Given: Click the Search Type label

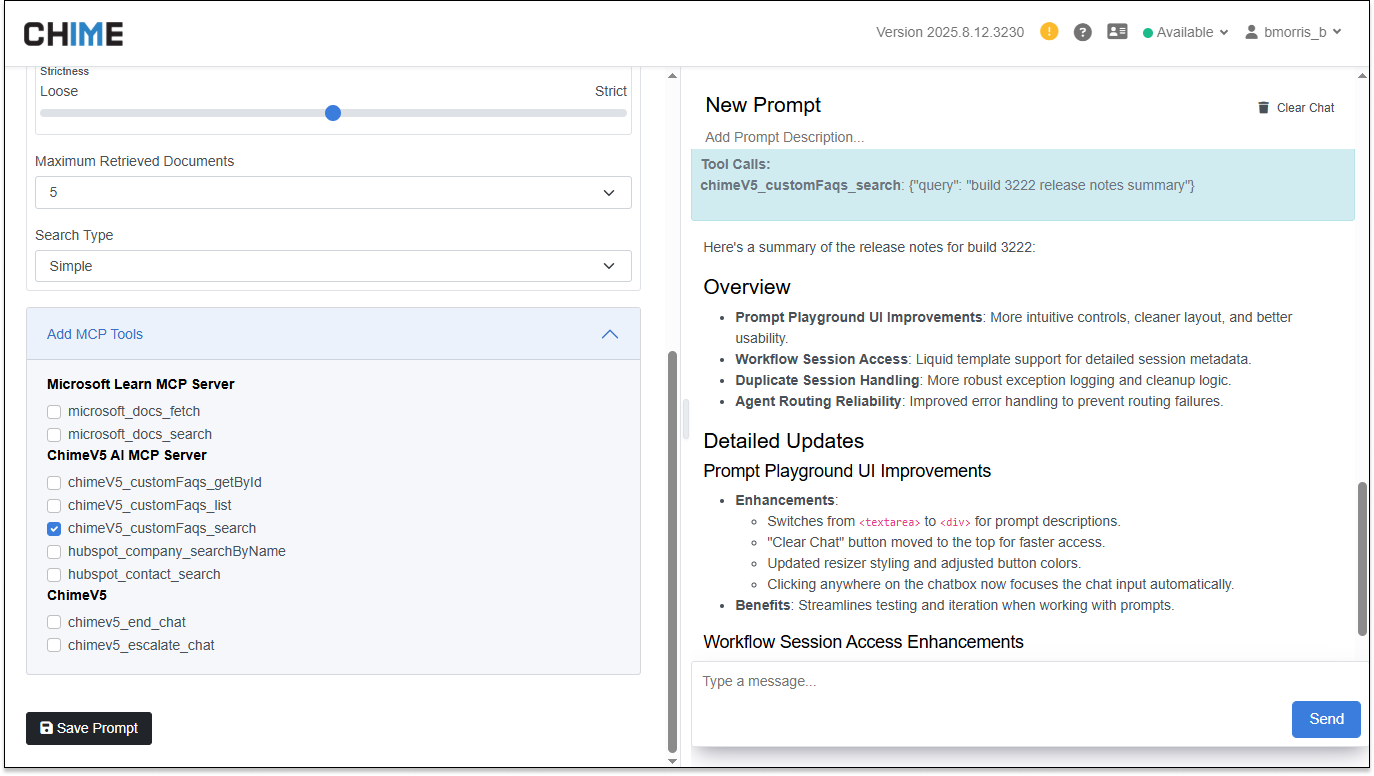Looking at the screenshot, I should point(74,235).
